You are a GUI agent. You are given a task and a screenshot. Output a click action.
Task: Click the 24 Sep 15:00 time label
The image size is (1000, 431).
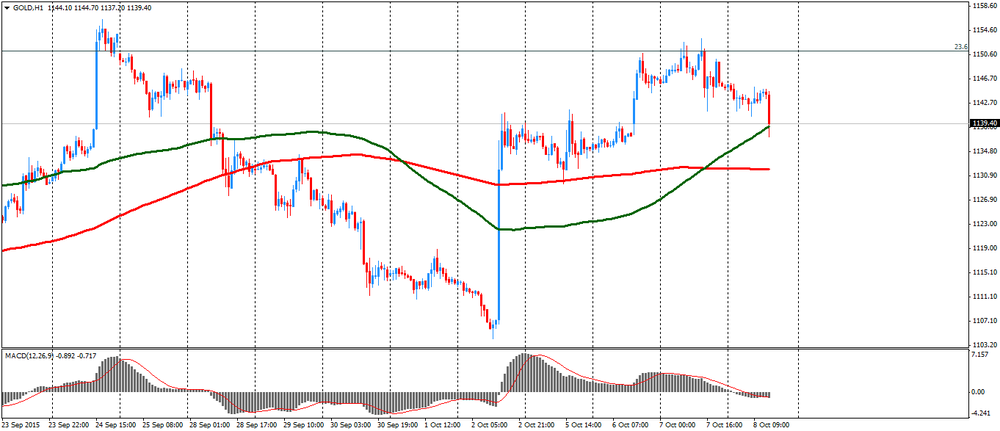(x=117, y=423)
